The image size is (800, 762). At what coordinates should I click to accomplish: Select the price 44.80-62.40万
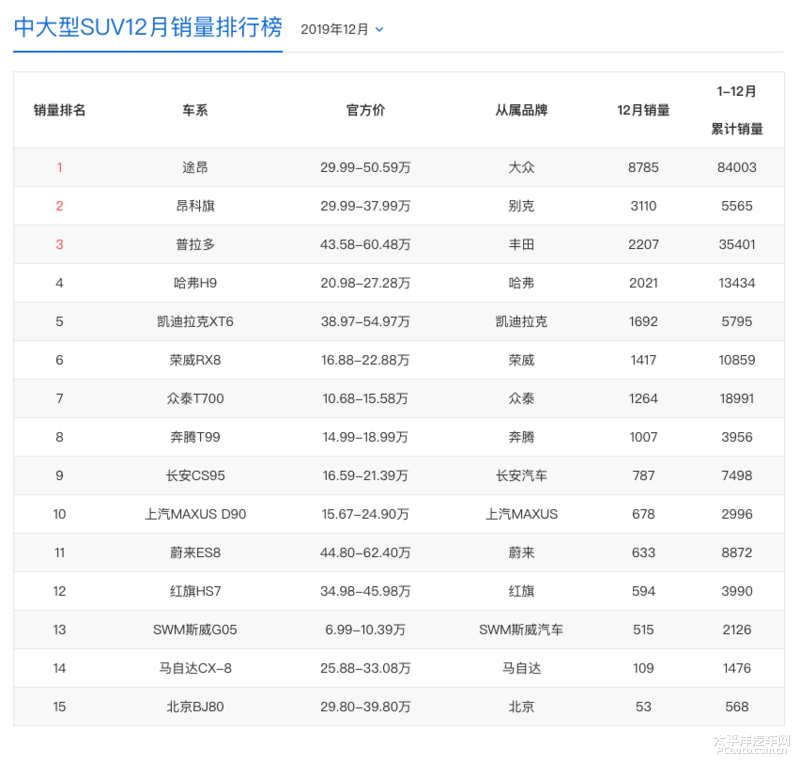[x=365, y=552]
